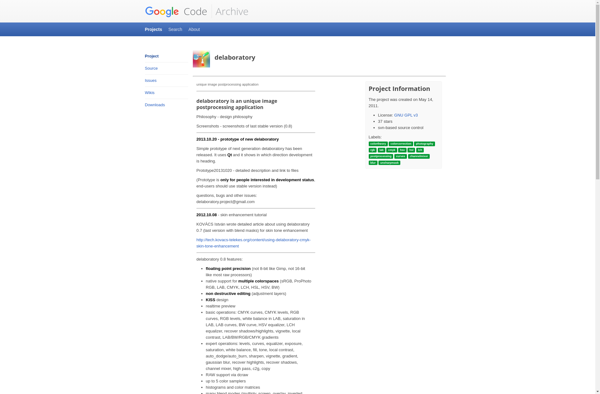Click the 'KISS design' bullet

tap(217, 300)
